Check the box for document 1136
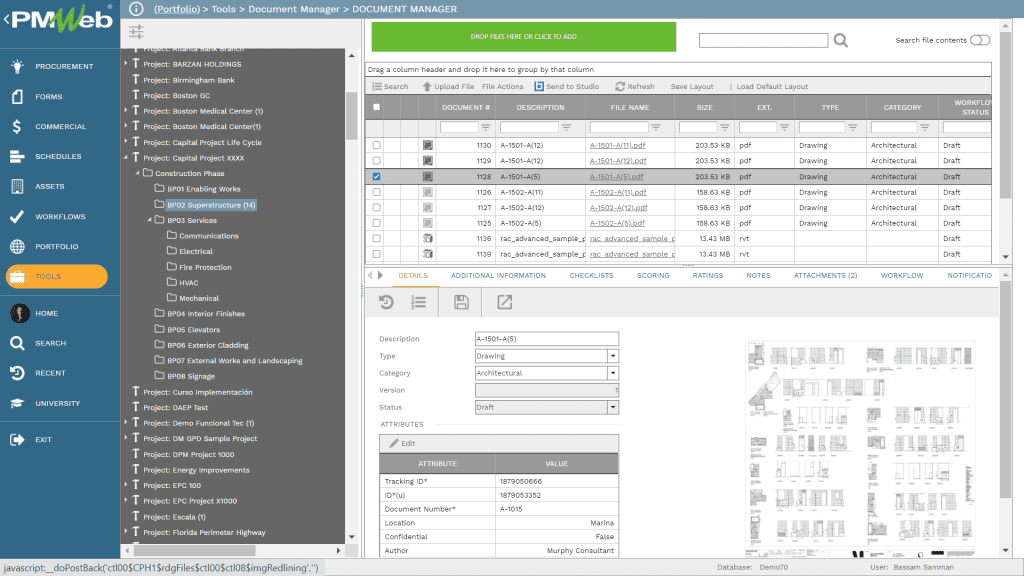Viewport: 1024px width, 576px height. tap(376, 238)
